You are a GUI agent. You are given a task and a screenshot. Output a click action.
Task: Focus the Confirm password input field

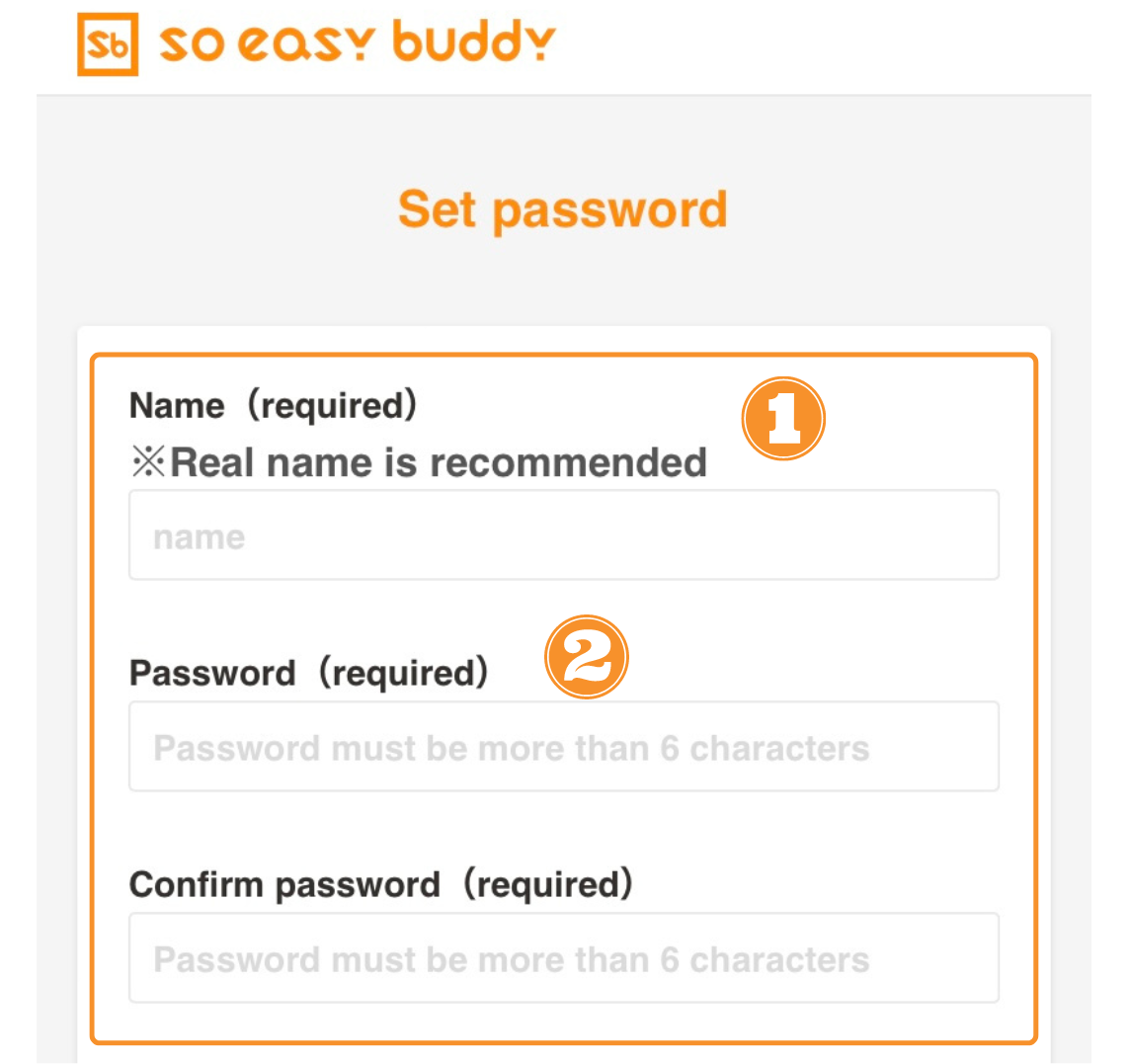click(x=564, y=958)
